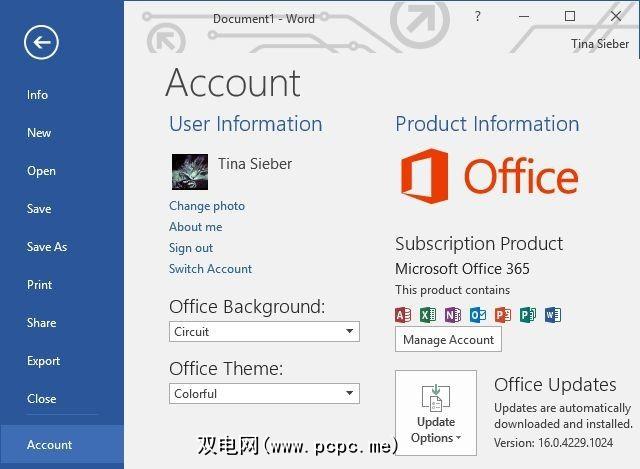Click the Switch Account link
The height and width of the screenshot is (469, 640).
pos(210,269)
